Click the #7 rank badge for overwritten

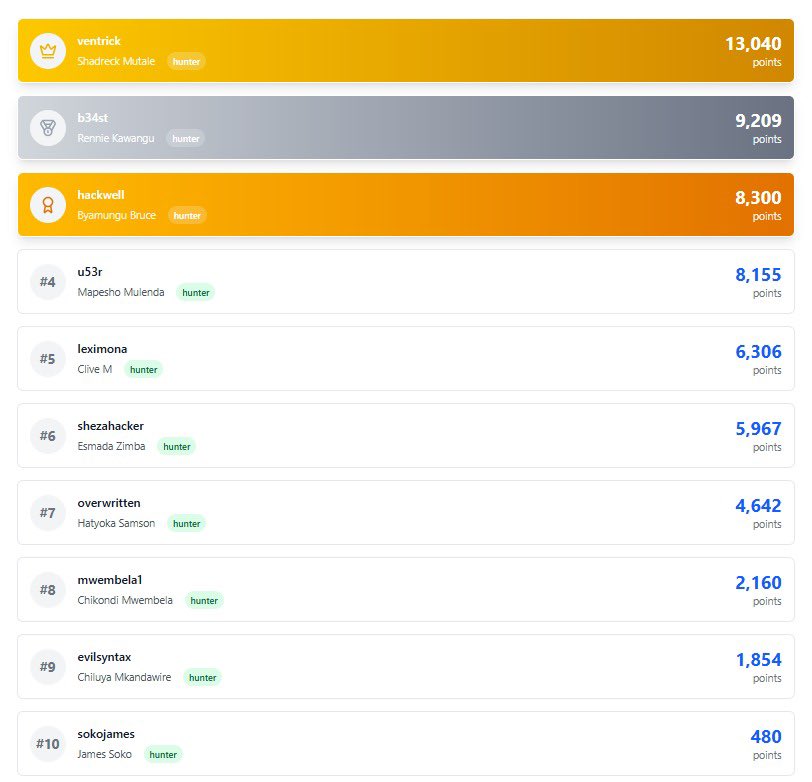[x=47, y=512]
